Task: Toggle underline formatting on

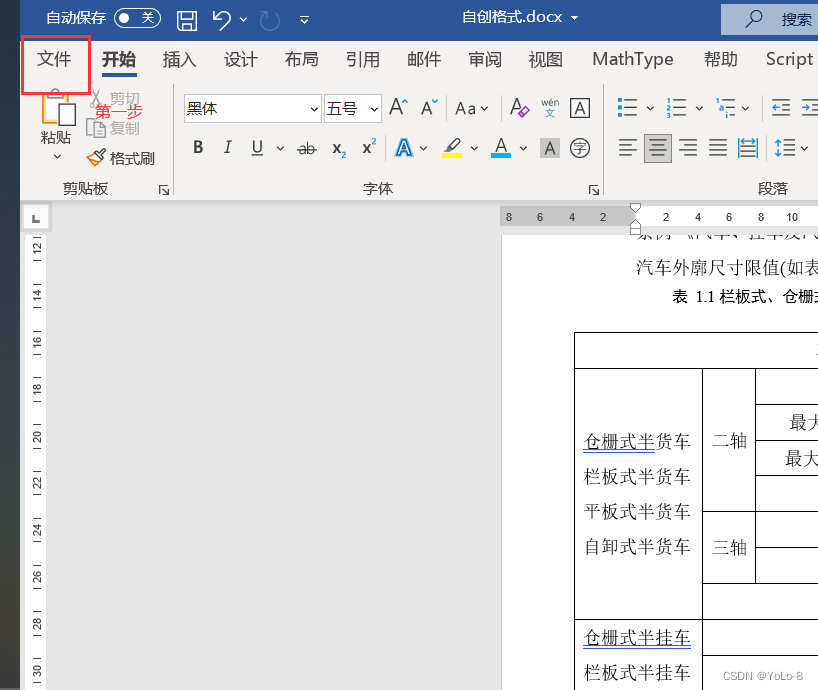Action: pos(255,147)
